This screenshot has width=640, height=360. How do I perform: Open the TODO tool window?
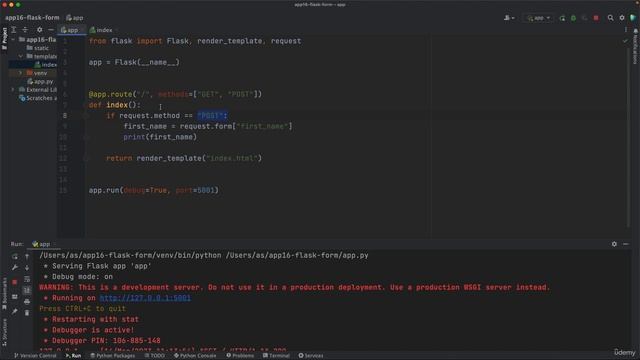tap(154, 356)
